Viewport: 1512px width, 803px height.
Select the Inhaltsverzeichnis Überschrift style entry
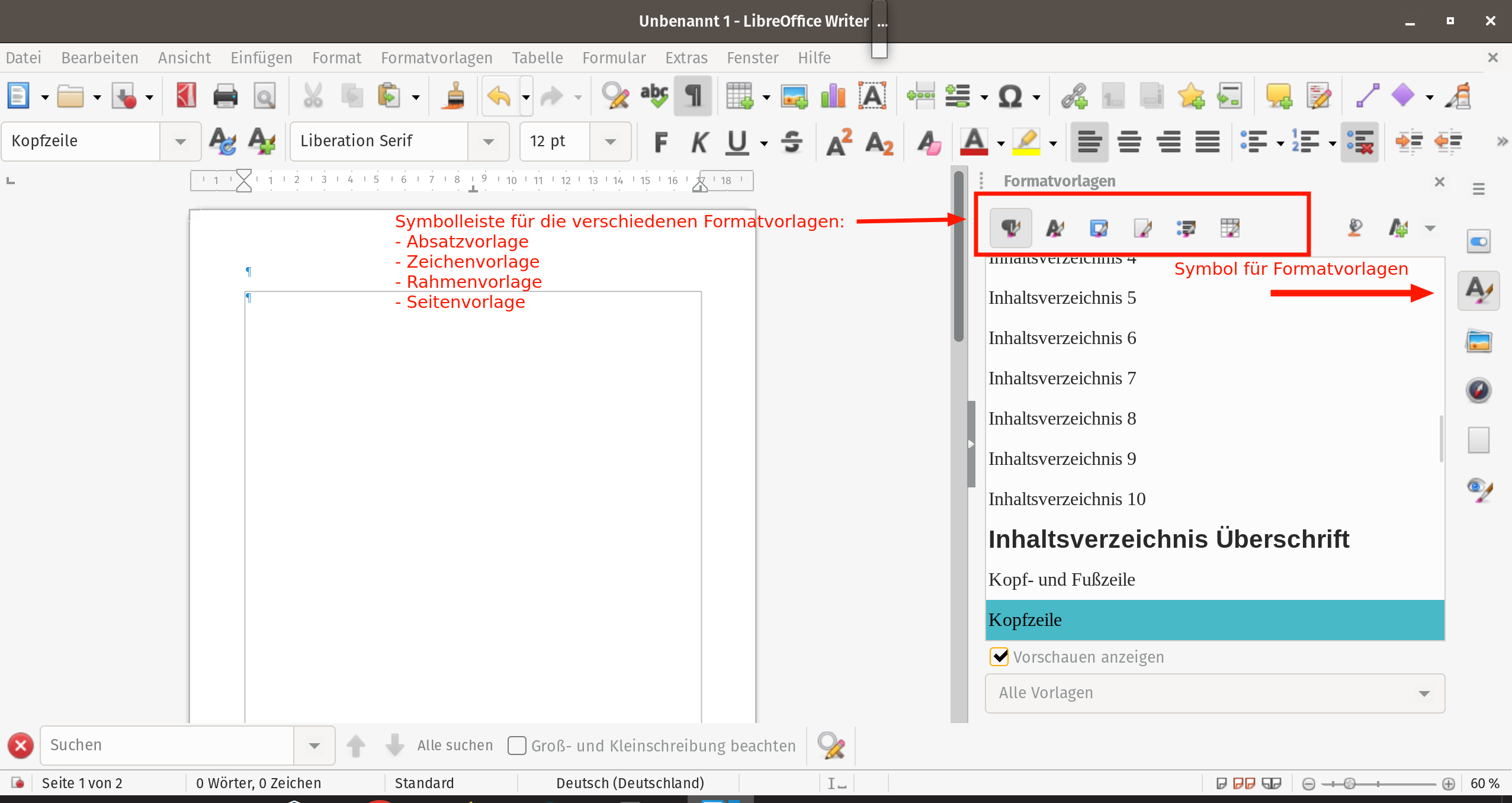coord(1168,539)
